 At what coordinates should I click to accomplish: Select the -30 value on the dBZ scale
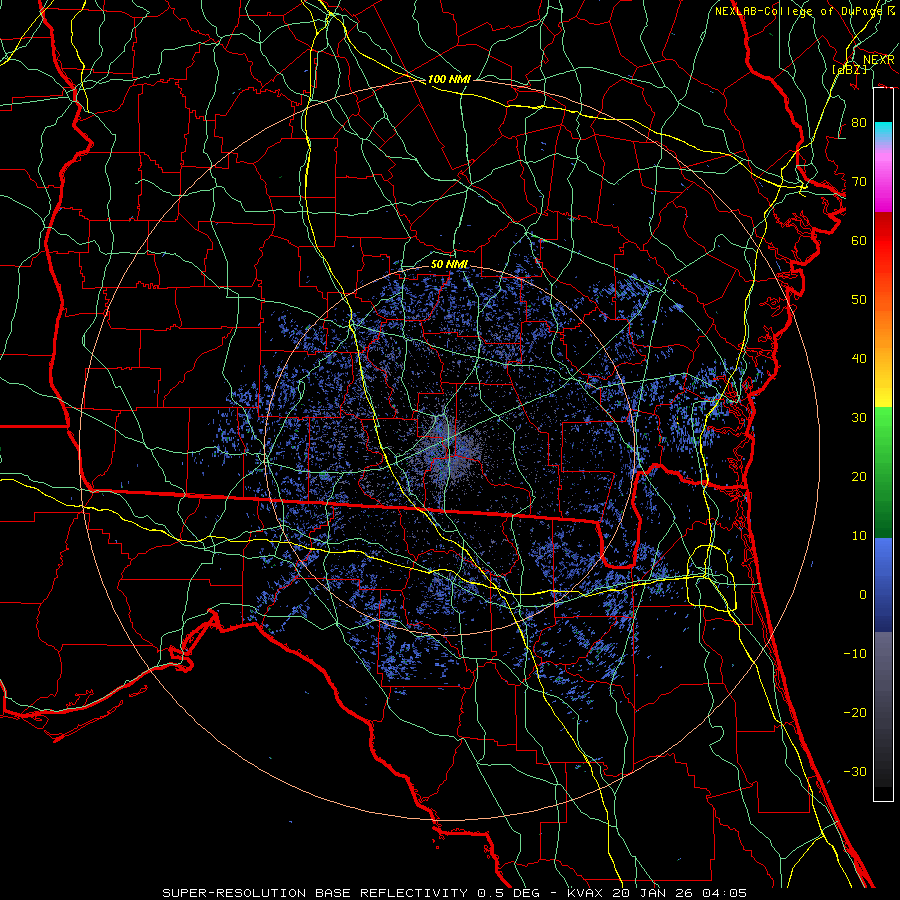tap(855, 771)
